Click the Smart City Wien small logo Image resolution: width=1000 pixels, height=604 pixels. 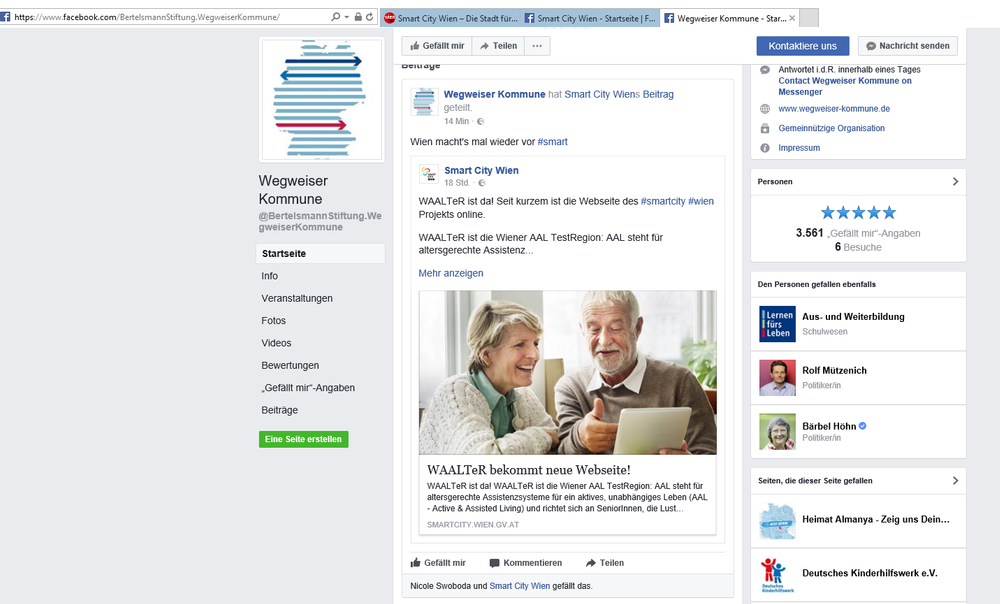coord(429,174)
